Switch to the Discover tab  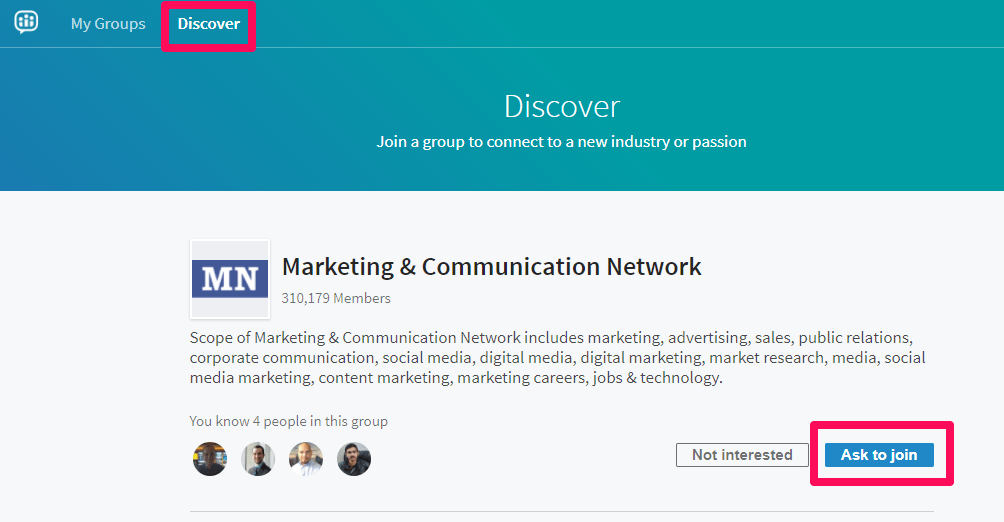[x=209, y=24]
